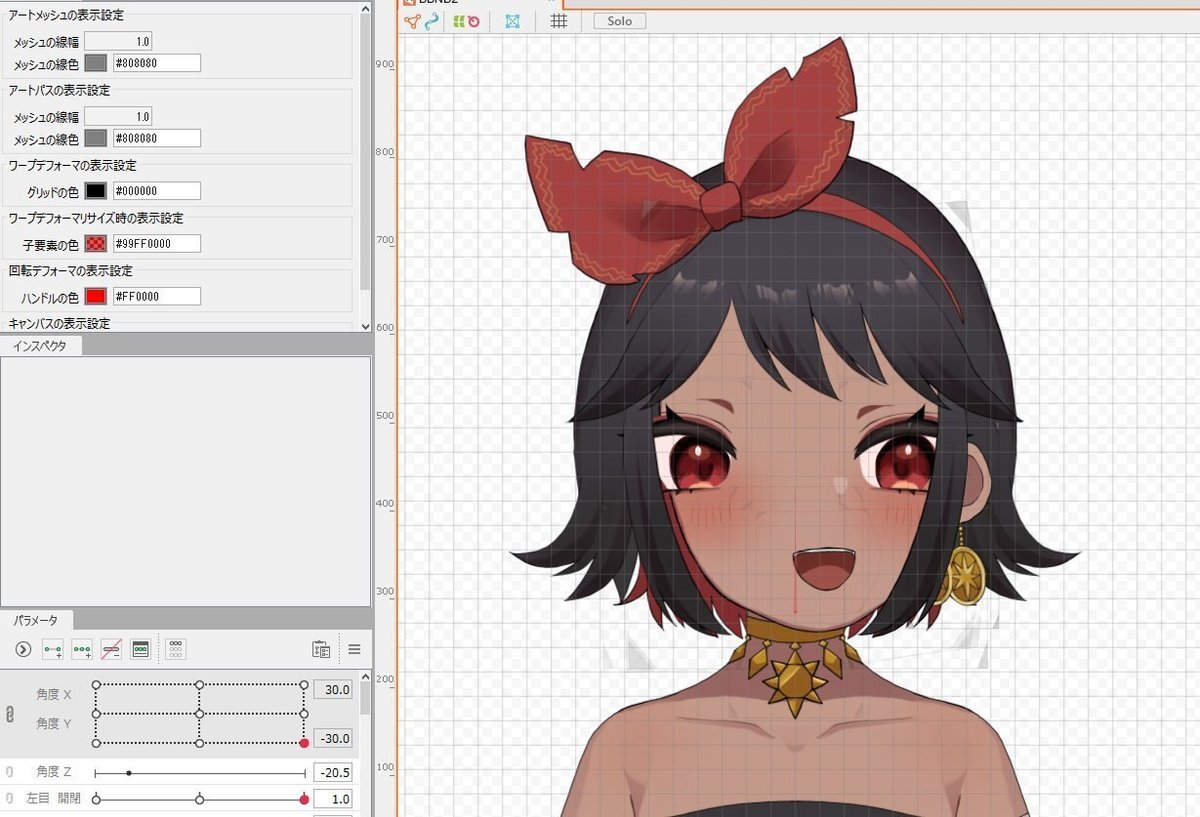Click the 角度 X parameter label

click(54, 694)
